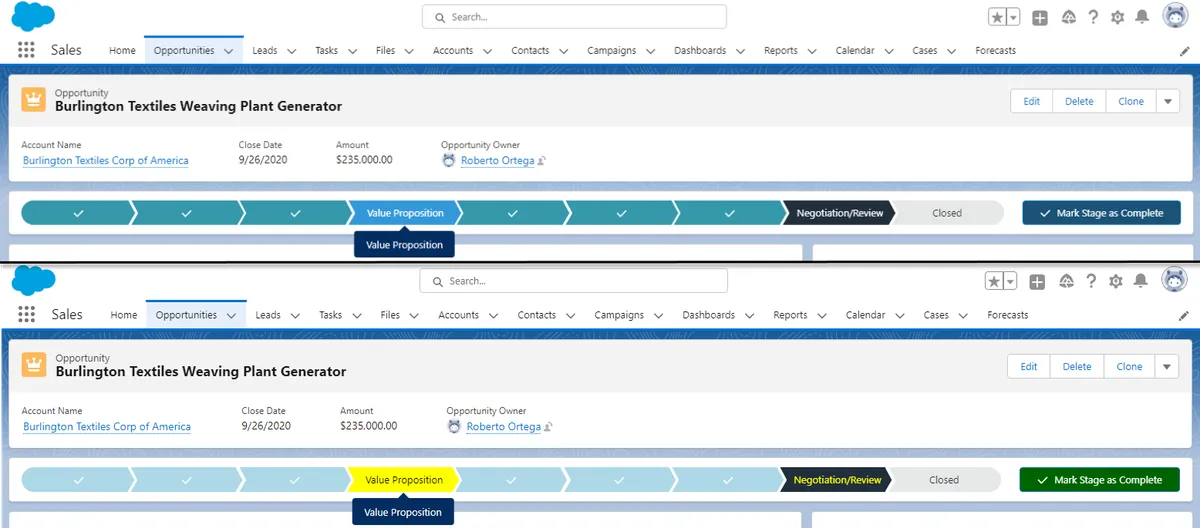Open Files tab in upper screenshot
1200x528 pixels.
point(386,51)
